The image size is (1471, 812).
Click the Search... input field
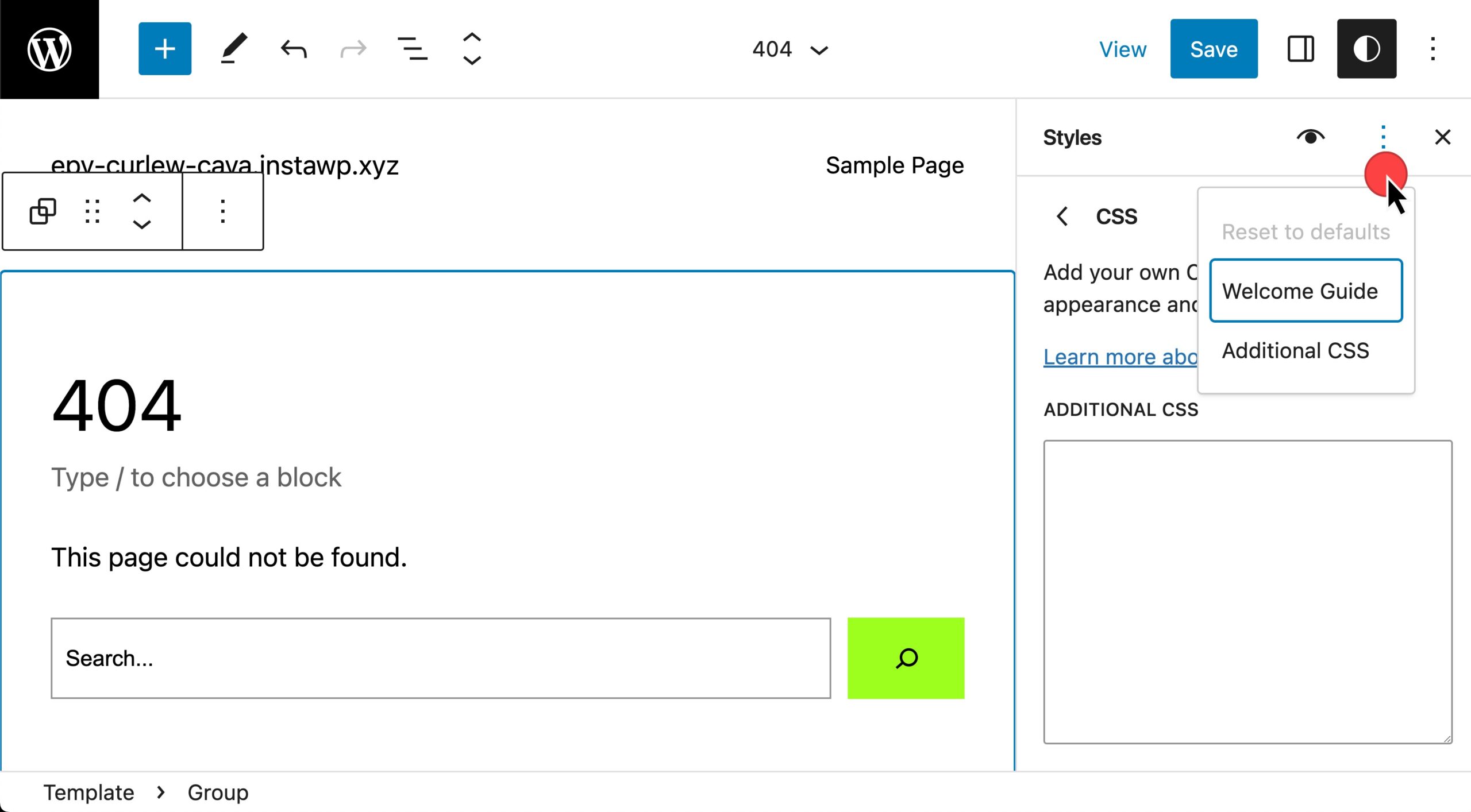pos(441,658)
